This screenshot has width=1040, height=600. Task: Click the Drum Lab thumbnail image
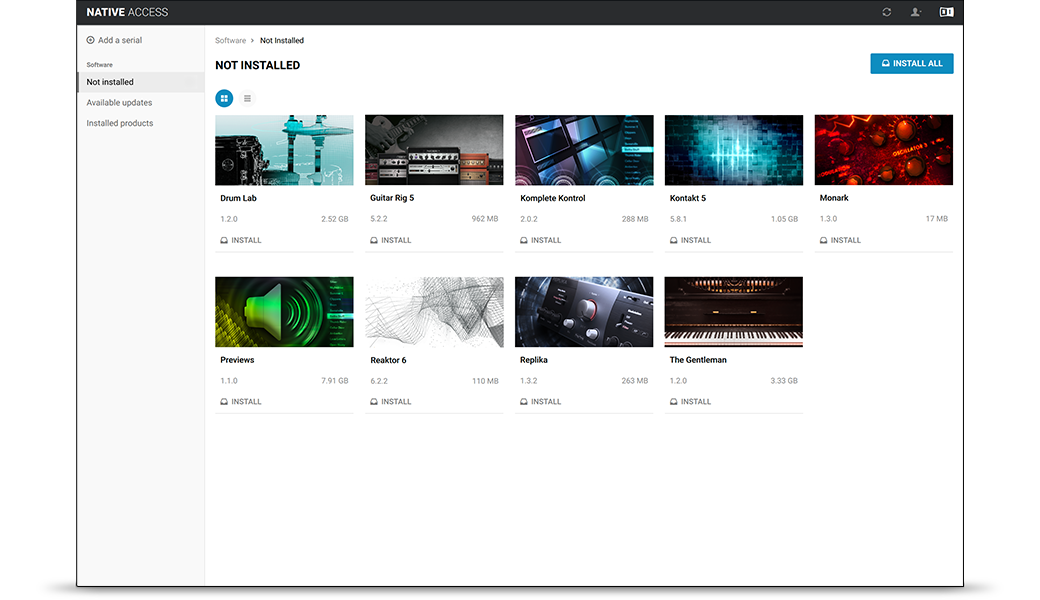pos(284,150)
